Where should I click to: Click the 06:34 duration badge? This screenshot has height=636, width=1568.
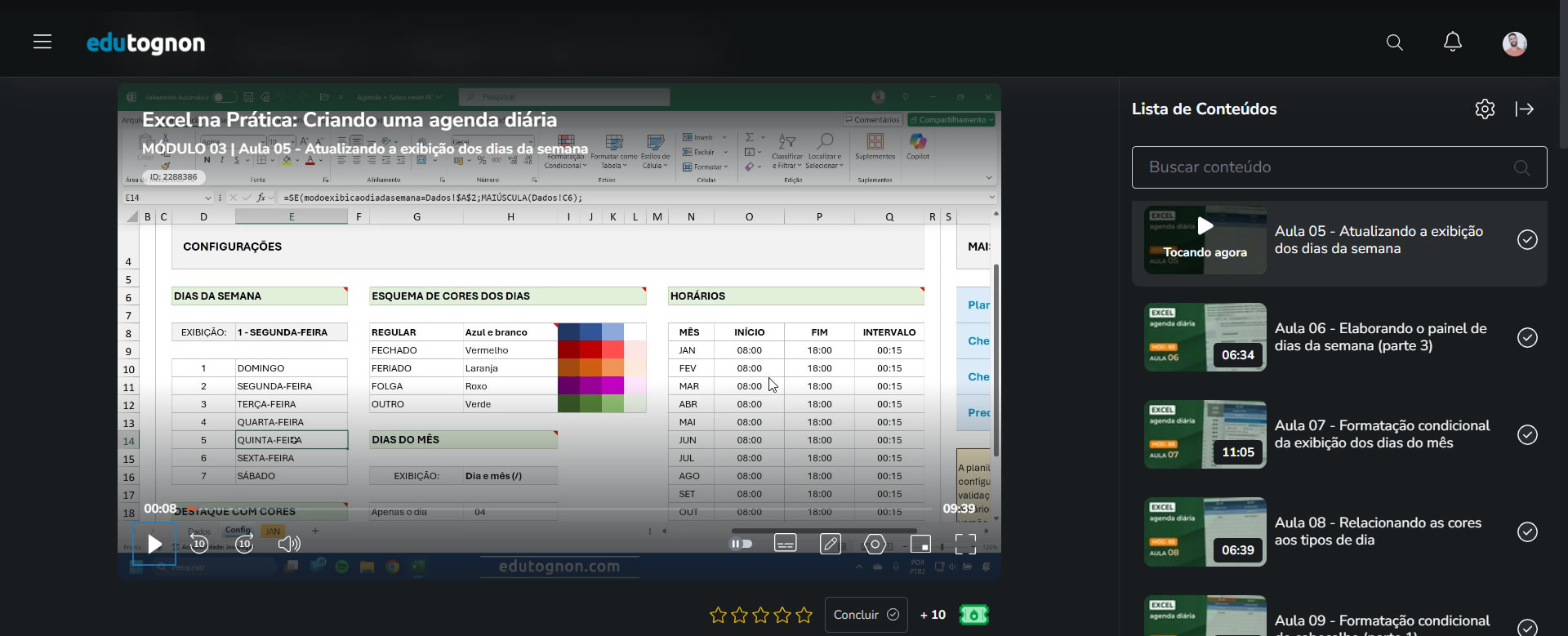click(x=1238, y=355)
